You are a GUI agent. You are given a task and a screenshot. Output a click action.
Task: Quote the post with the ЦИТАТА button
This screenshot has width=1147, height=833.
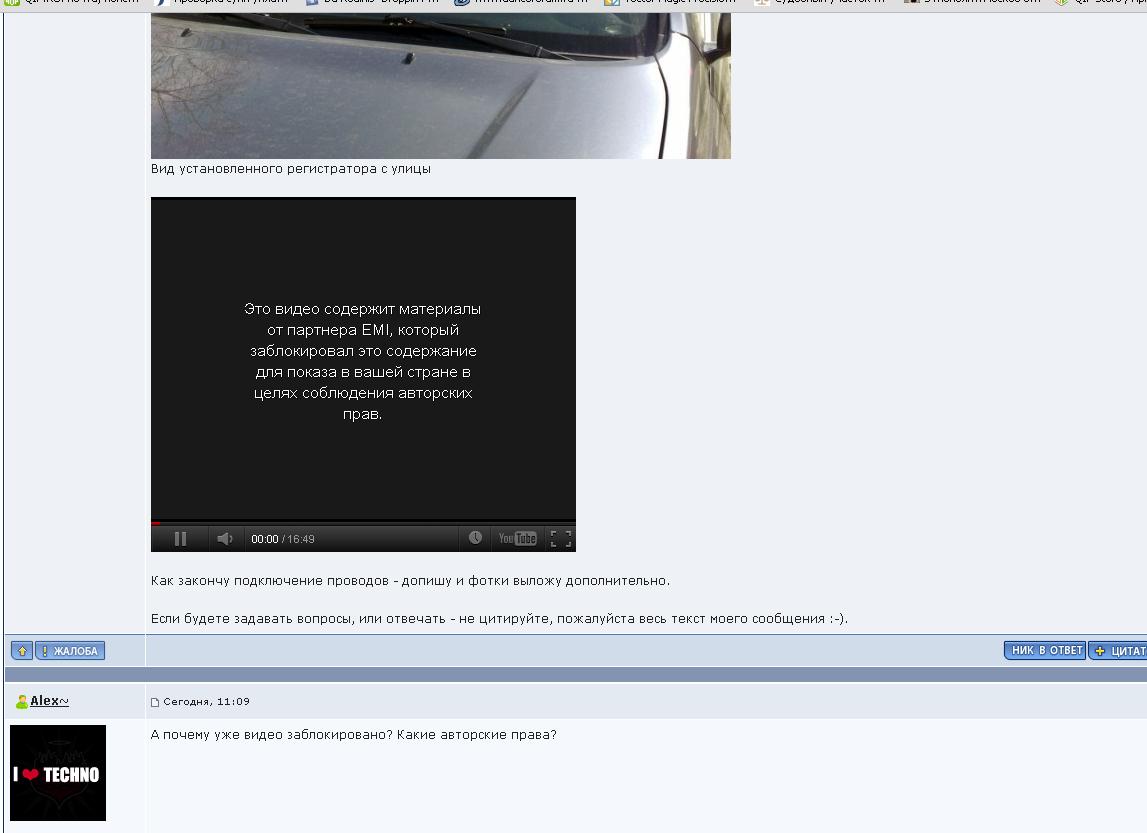(x=1118, y=651)
